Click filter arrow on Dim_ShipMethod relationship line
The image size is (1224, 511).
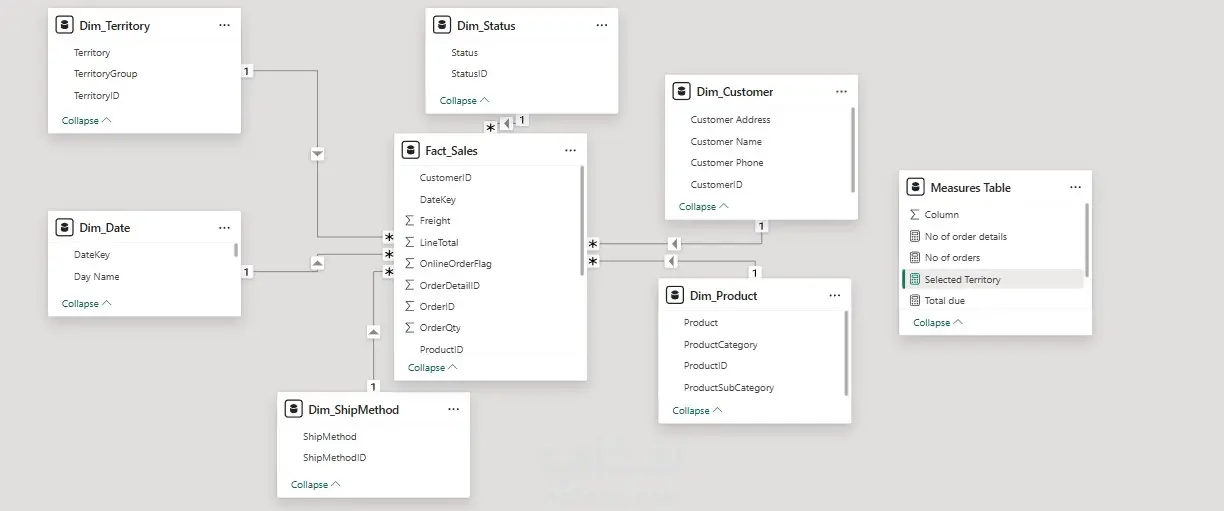pyautogui.click(x=373, y=331)
